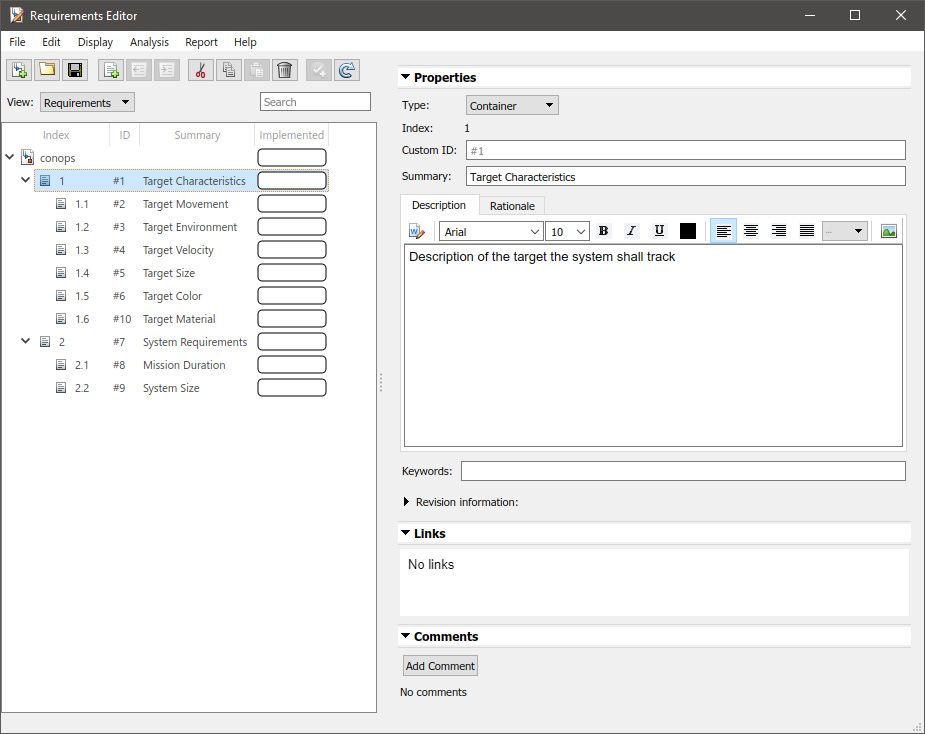The image size is (925, 734).
Task: Toggle italic formatting in the description
Action: [x=631, y=230]
